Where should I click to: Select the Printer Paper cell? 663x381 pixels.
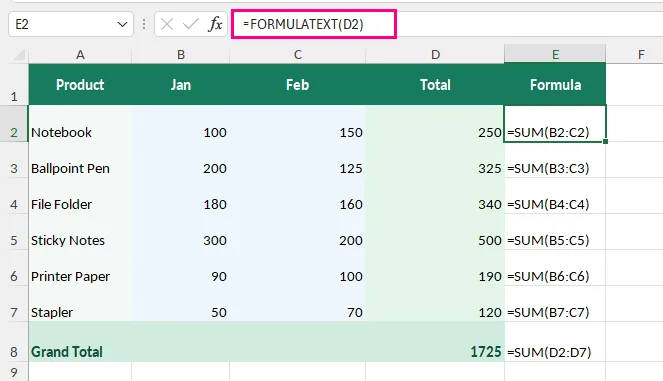click(x=80, y=268)
